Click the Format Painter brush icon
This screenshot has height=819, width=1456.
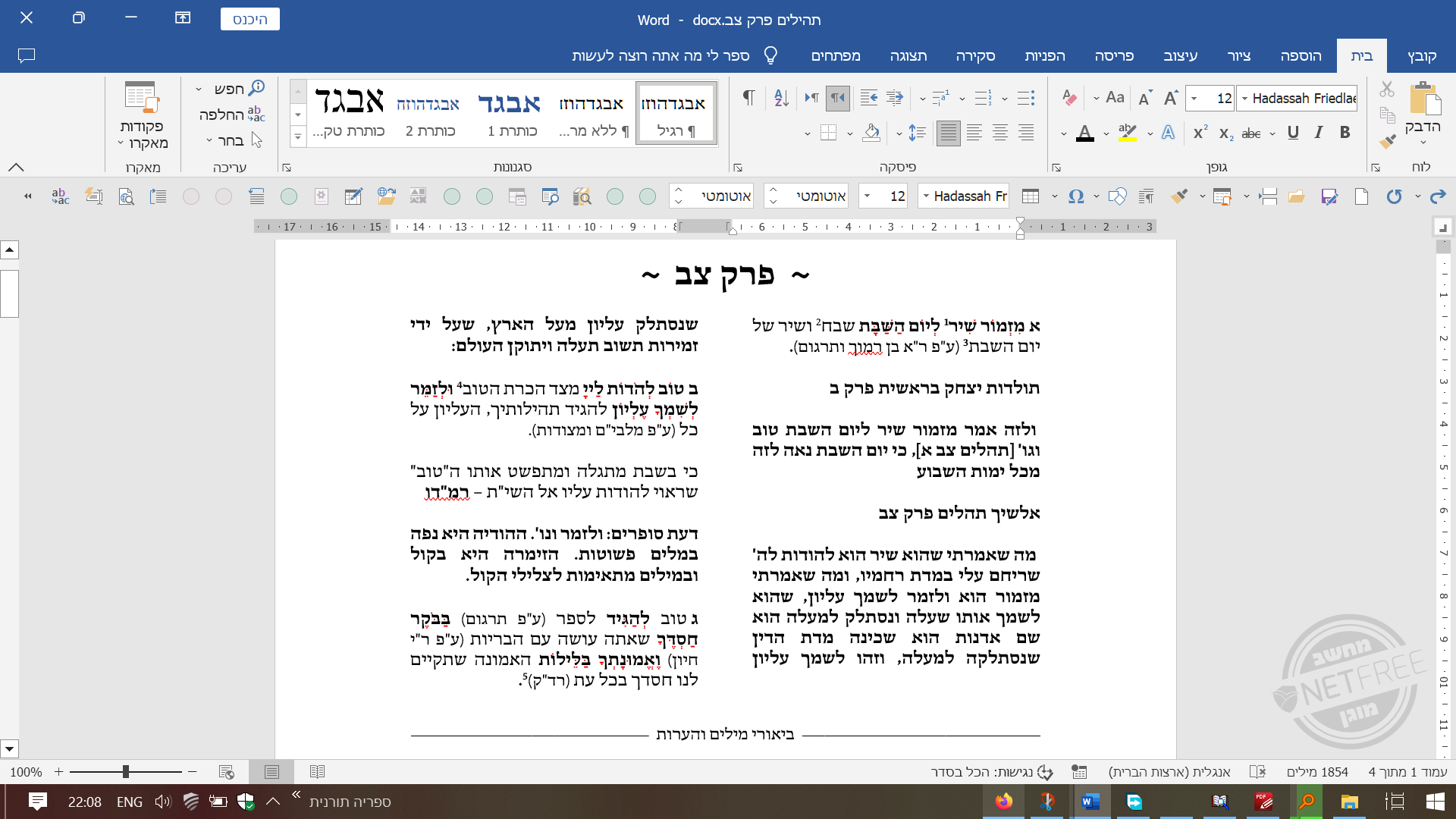[x=1387, y=141]
